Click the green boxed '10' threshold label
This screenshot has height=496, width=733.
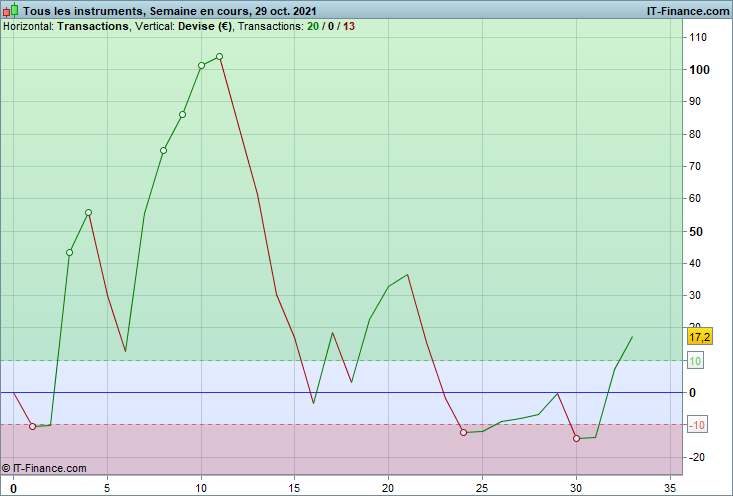(x=695, y=361)
